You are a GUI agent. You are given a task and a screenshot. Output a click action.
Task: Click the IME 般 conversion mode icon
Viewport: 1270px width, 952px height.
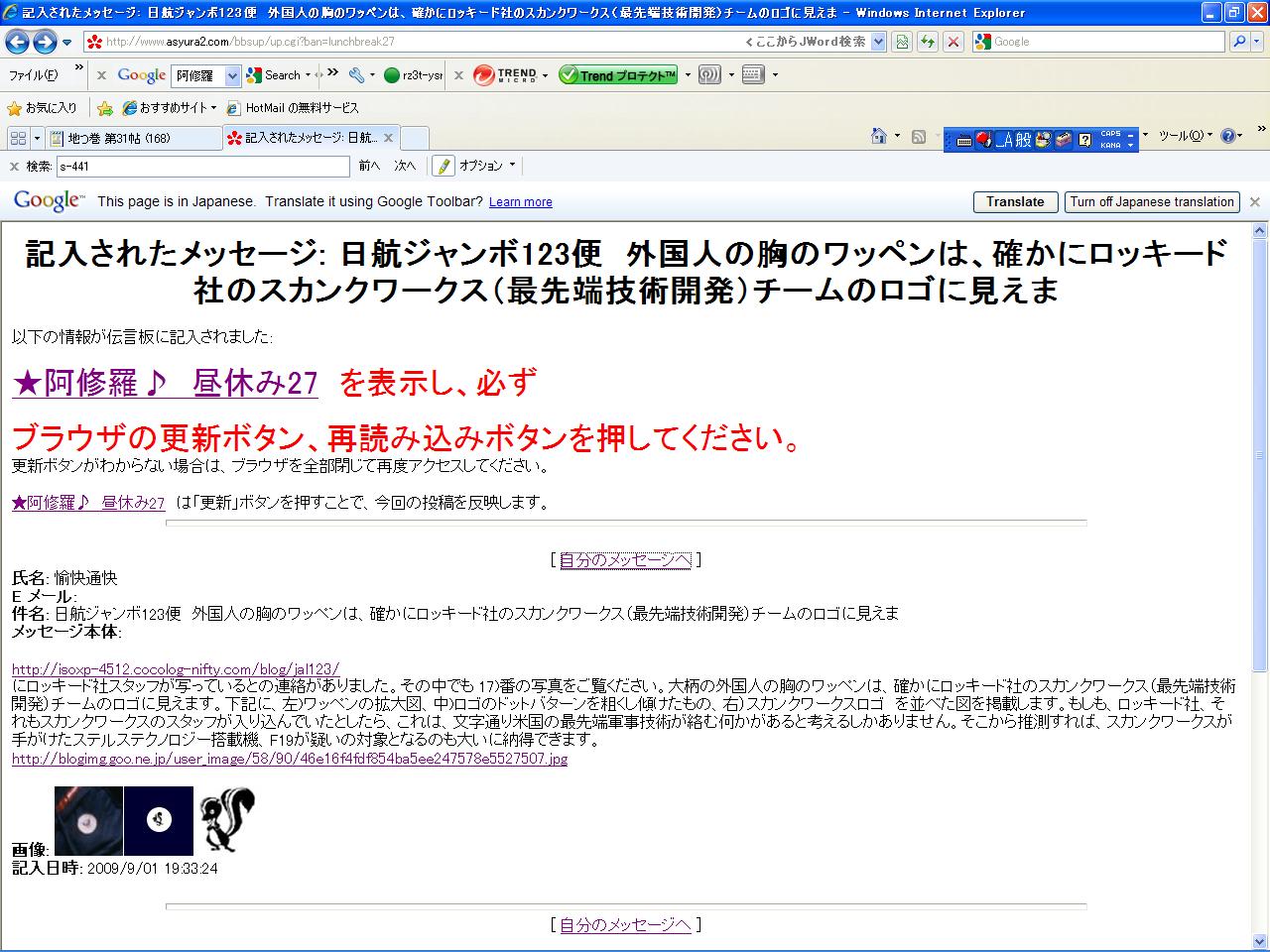1023,141
